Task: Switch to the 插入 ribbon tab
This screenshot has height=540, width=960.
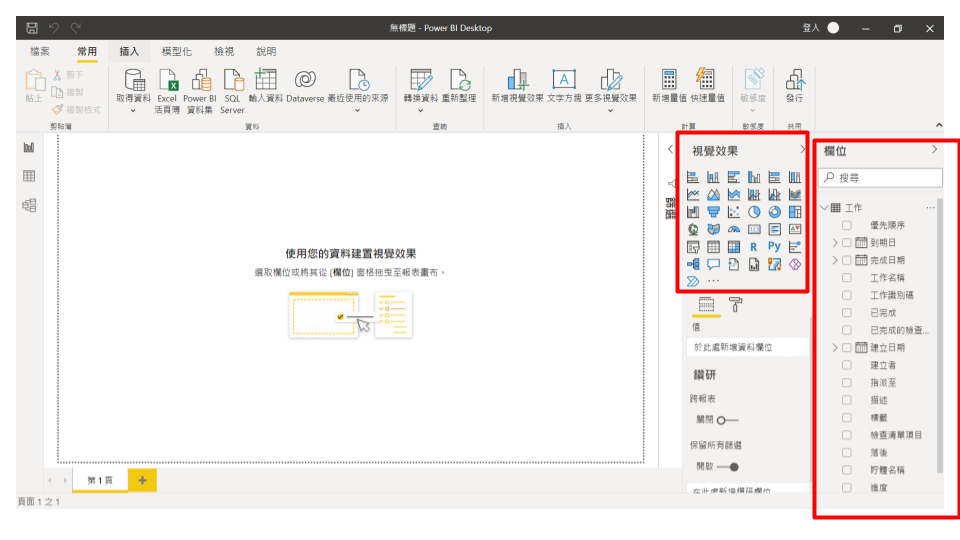Action: (x=129, y=51)
